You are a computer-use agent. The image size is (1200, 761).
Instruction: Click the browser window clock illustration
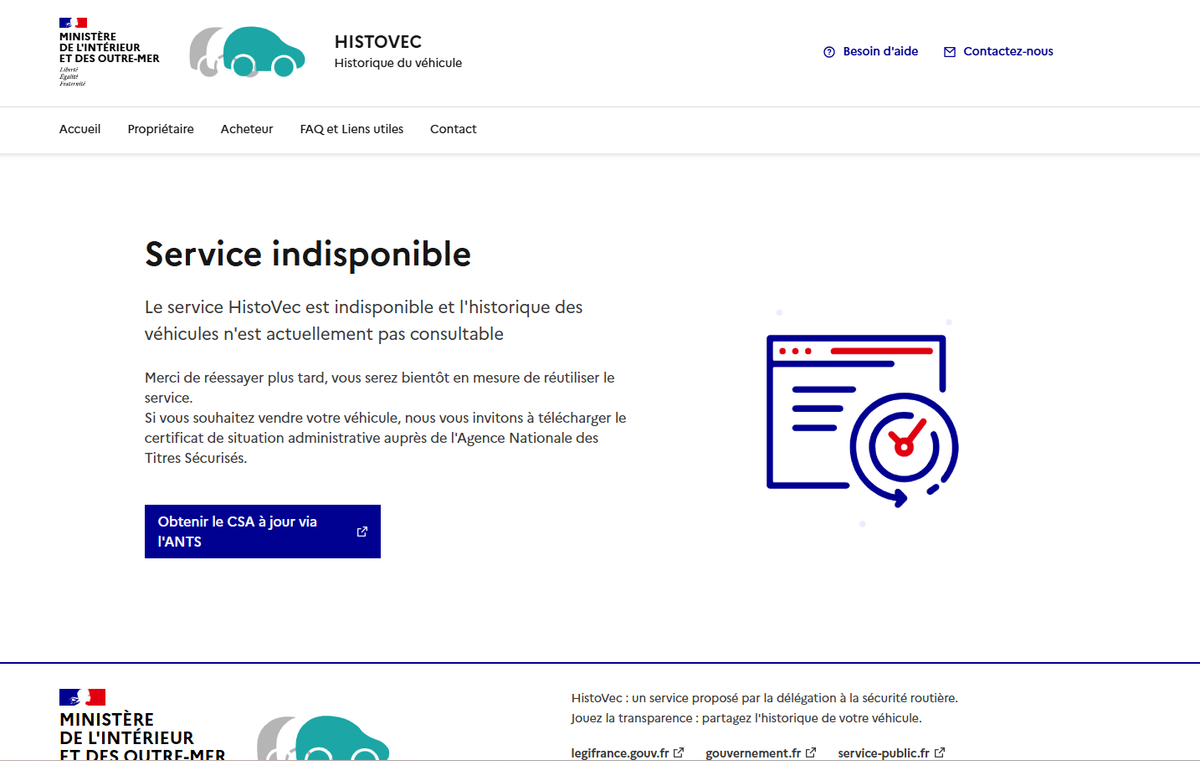861,417
